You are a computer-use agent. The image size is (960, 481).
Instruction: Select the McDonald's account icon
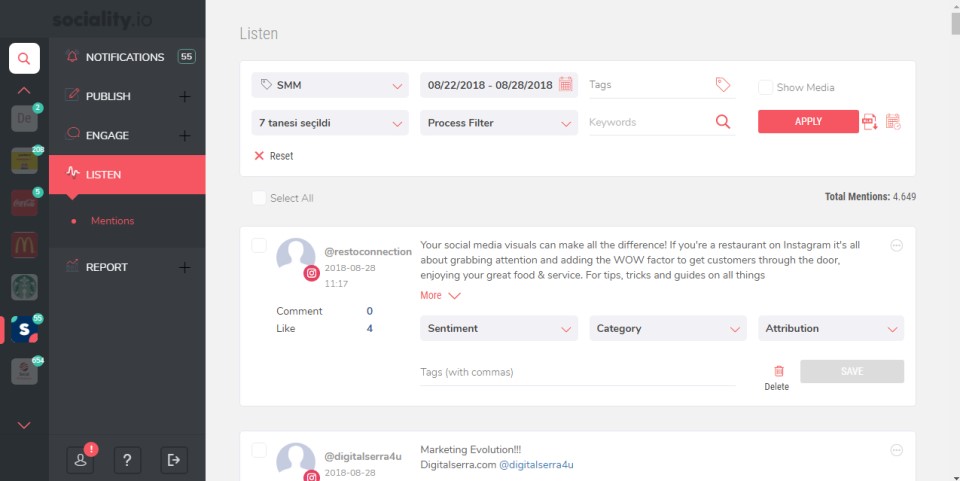(x=24, y=245)
